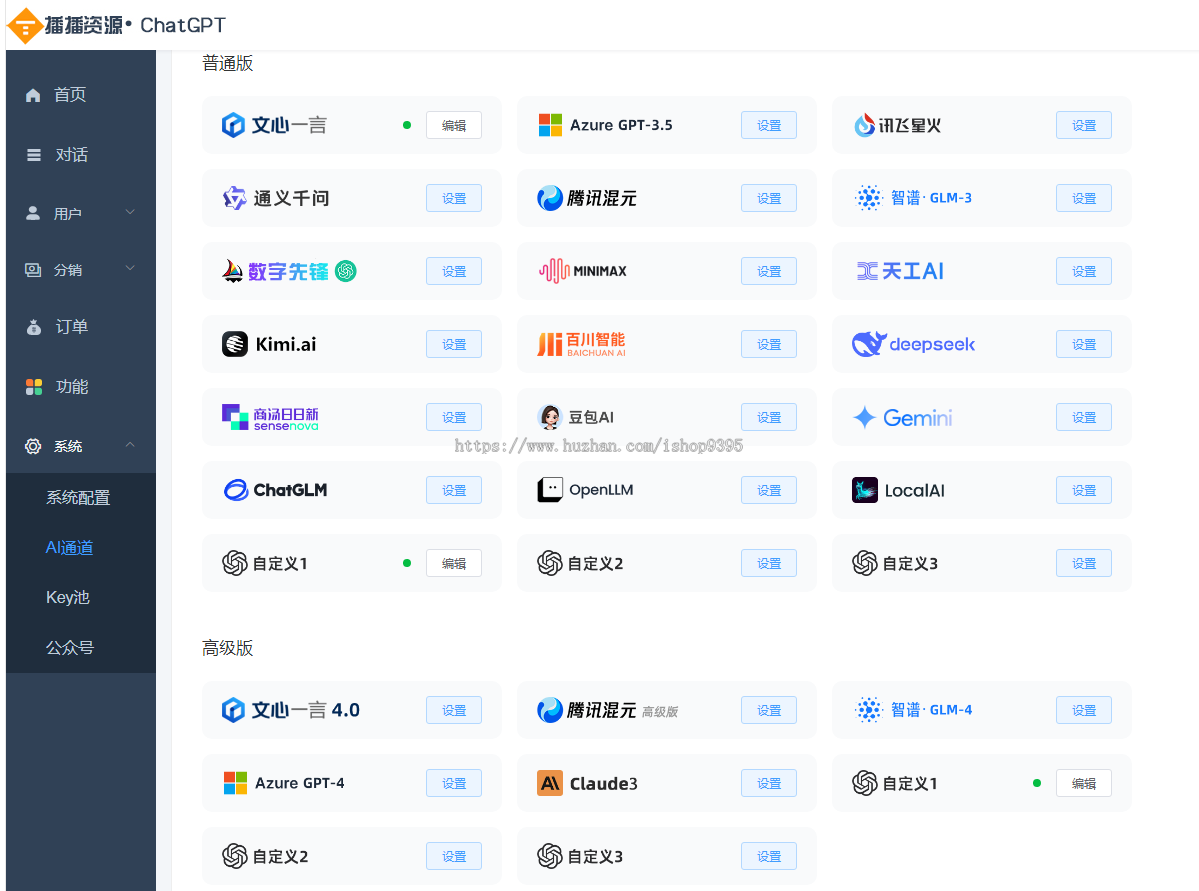The width and height of the screenshot is (1199, 891).
Task: Select 系统配置 in the sidebar submenu
Action: coord(78,498)
